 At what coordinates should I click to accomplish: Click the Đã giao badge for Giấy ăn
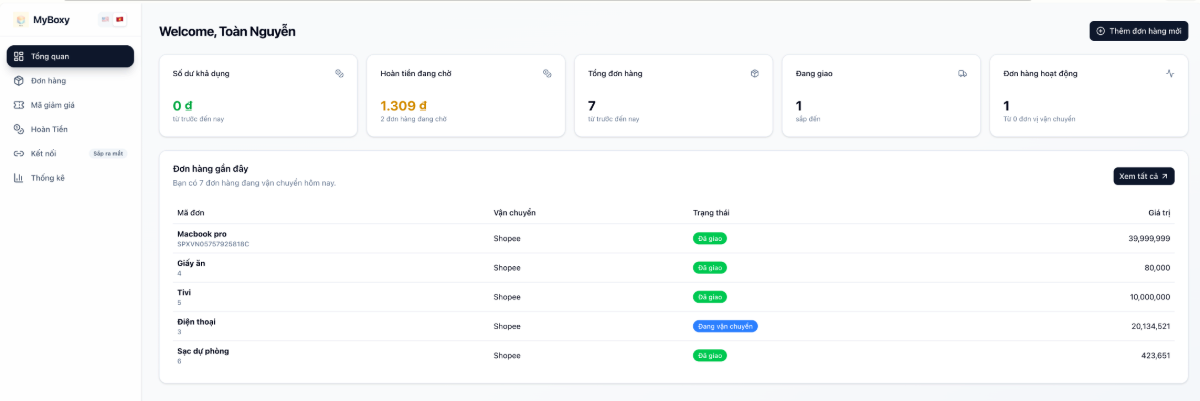[x=710, y=268]
